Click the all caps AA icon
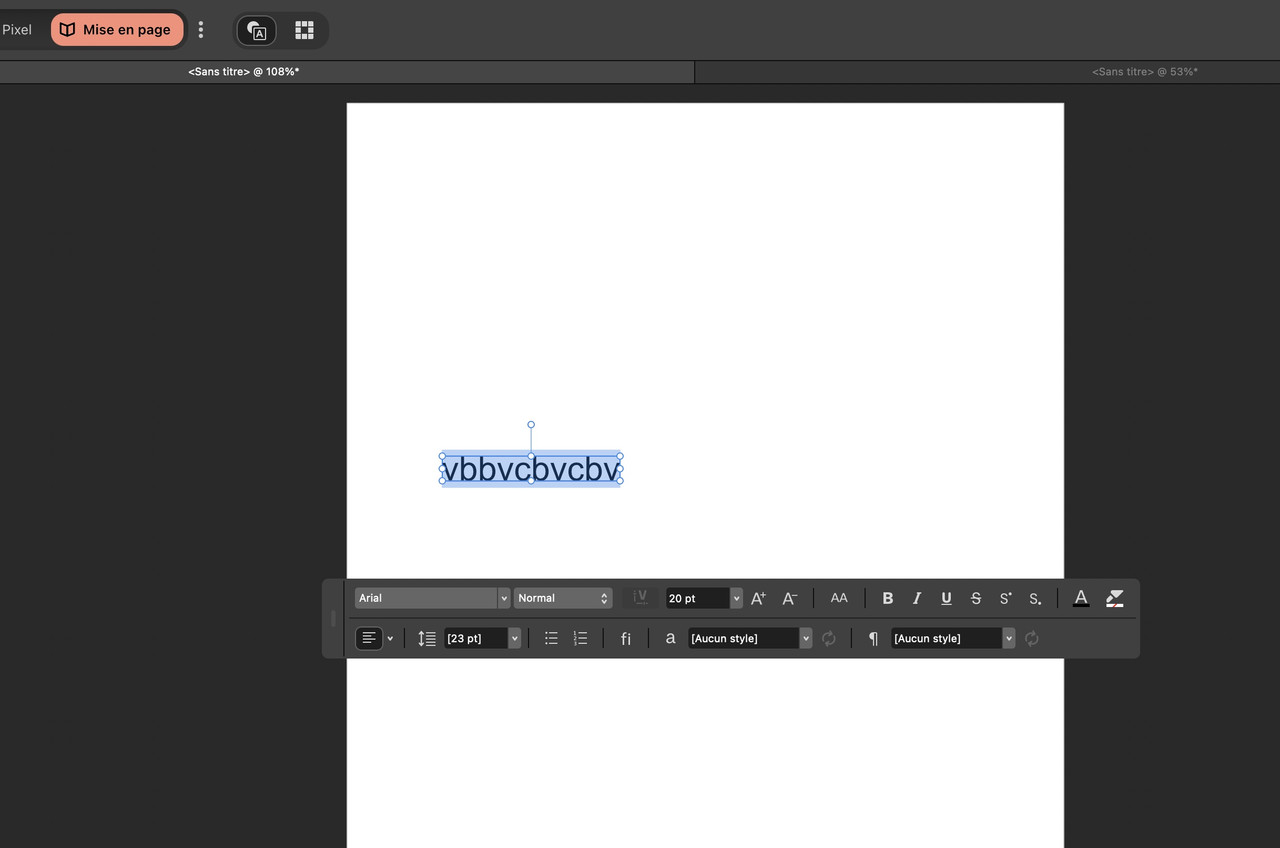The image size is (1280, 848). [839, 598]
